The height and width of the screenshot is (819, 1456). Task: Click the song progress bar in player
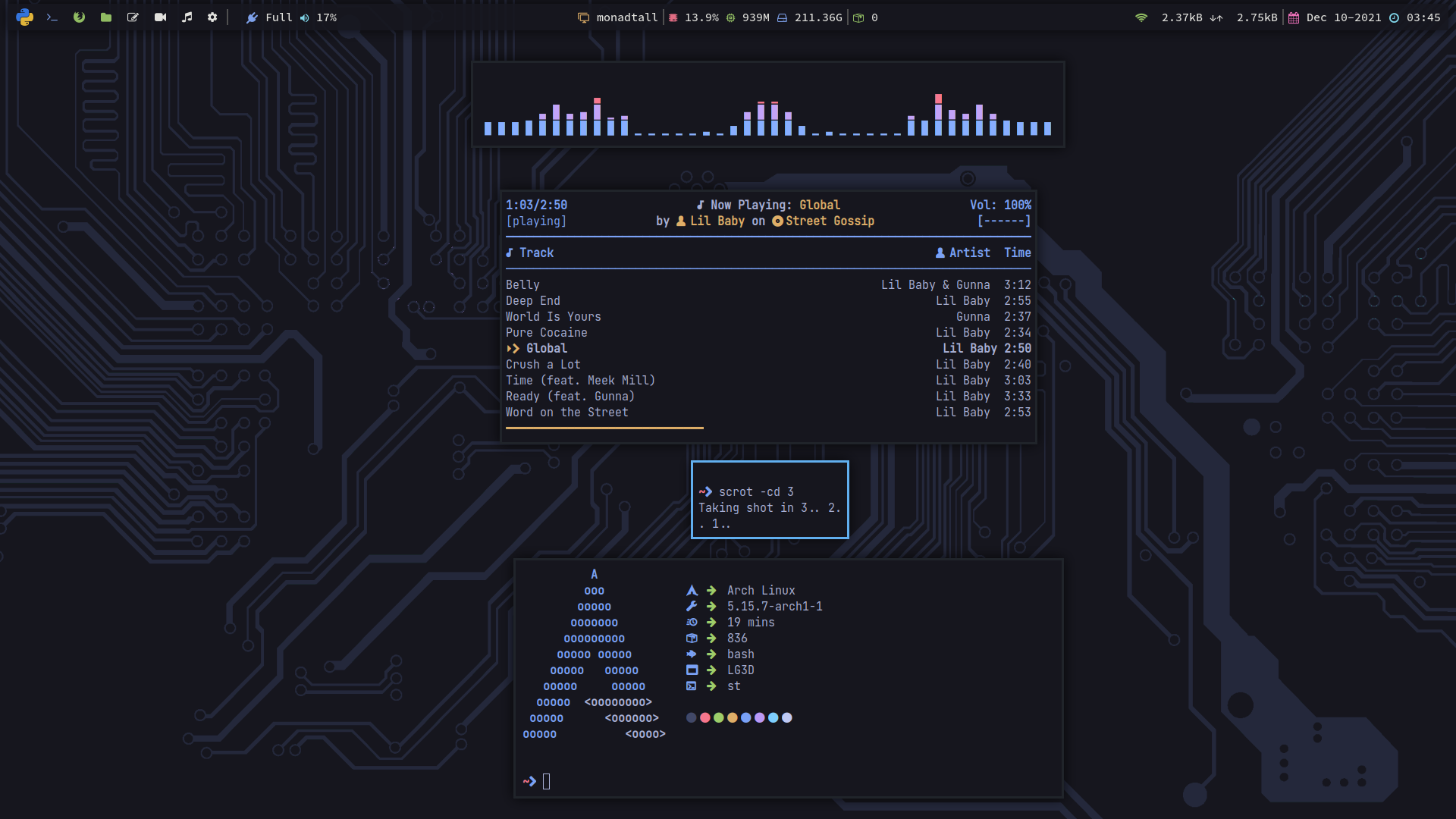click(604, 428)
